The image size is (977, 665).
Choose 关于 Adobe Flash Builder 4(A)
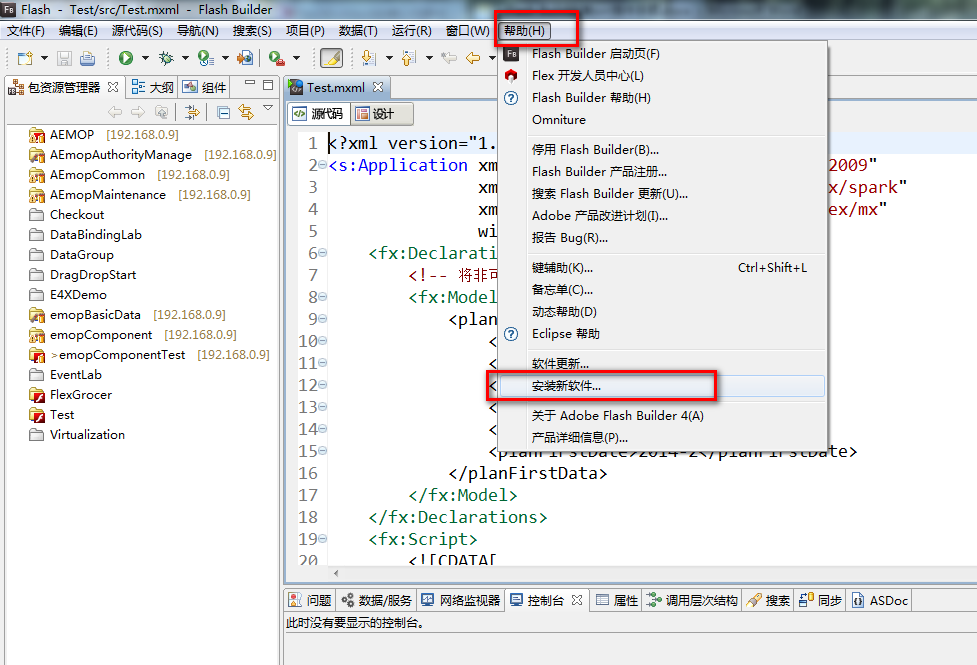[x=662, y=415]
